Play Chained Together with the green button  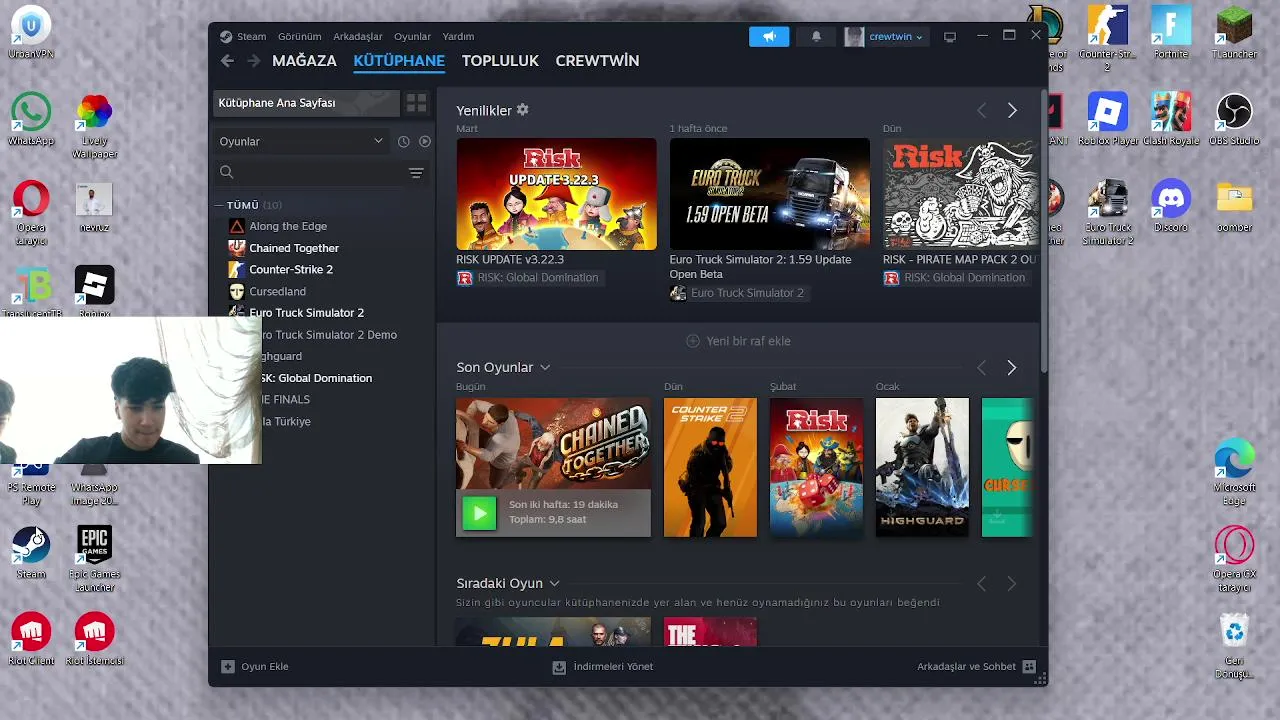point(479,513)
